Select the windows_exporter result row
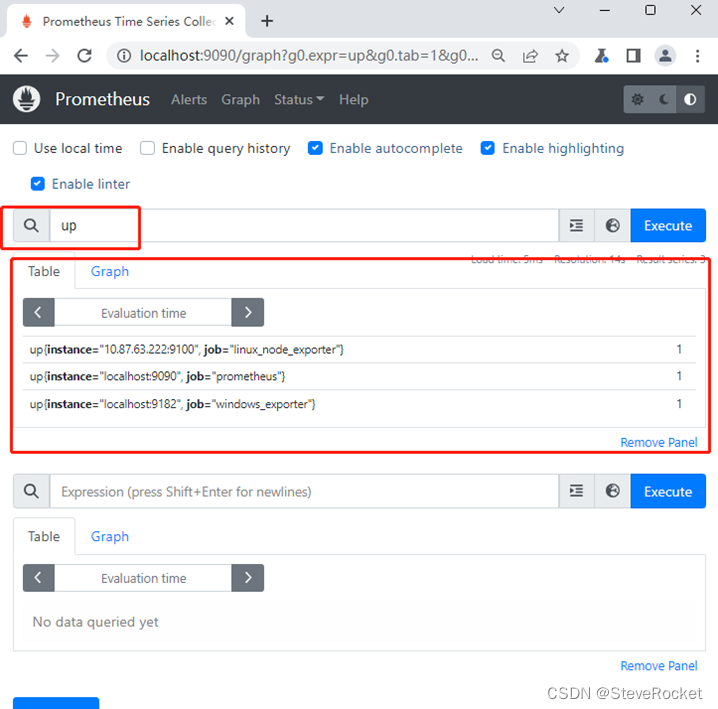718x709 pixels. point(359,404)
